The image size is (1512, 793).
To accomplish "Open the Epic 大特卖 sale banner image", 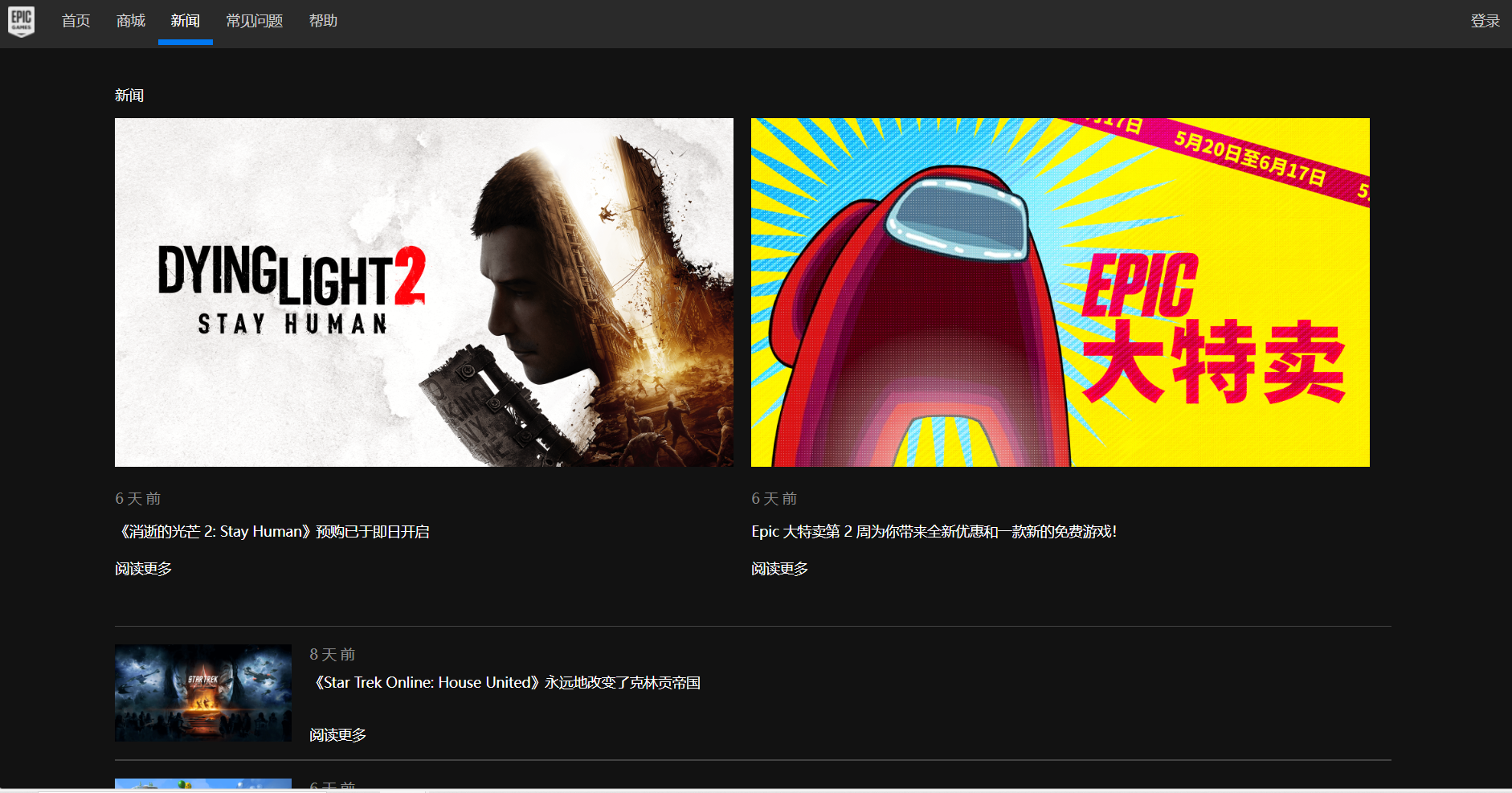I will pos(1060,292).
